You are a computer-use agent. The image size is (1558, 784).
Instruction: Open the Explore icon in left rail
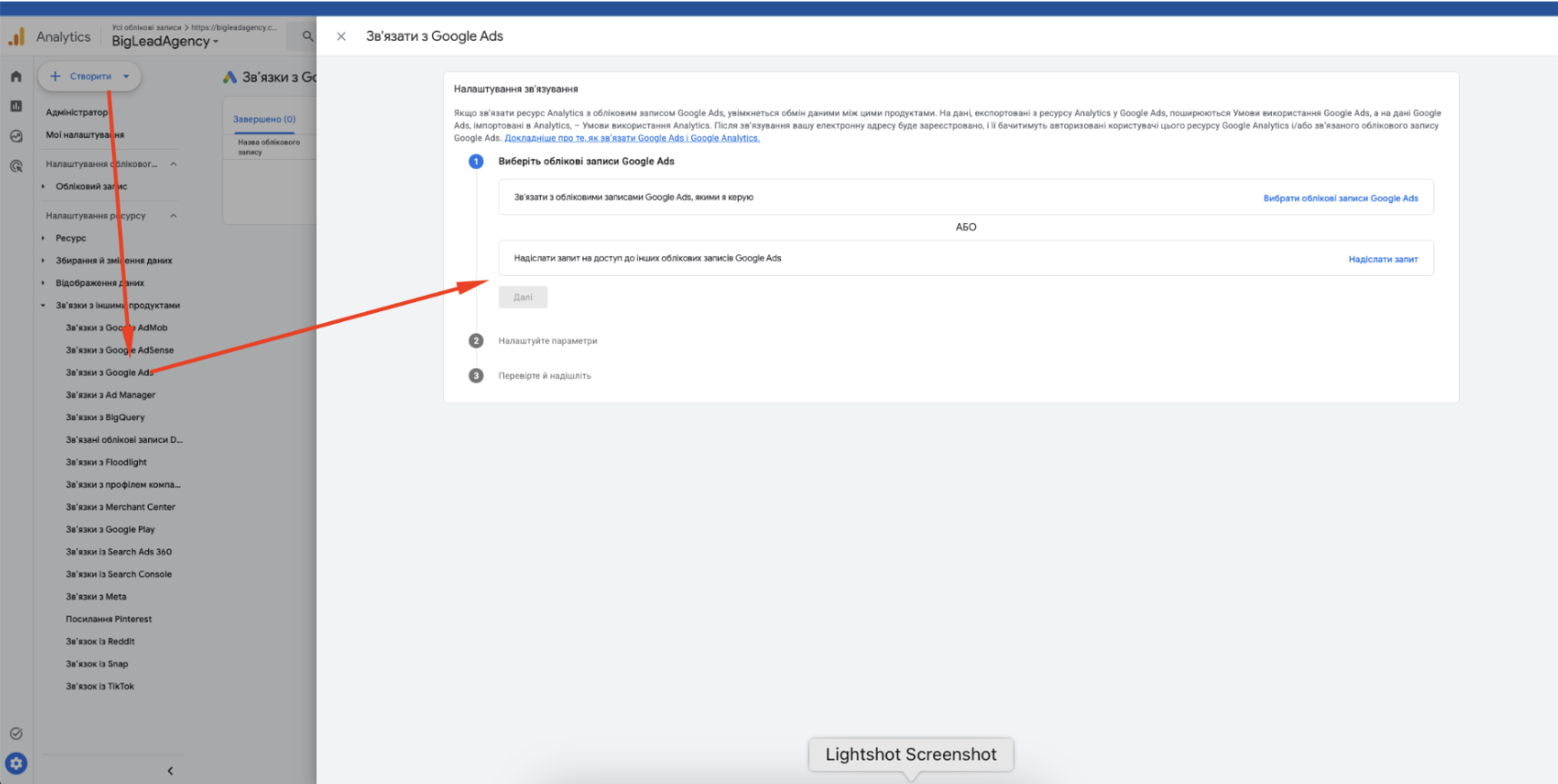(x=15, y=136)
